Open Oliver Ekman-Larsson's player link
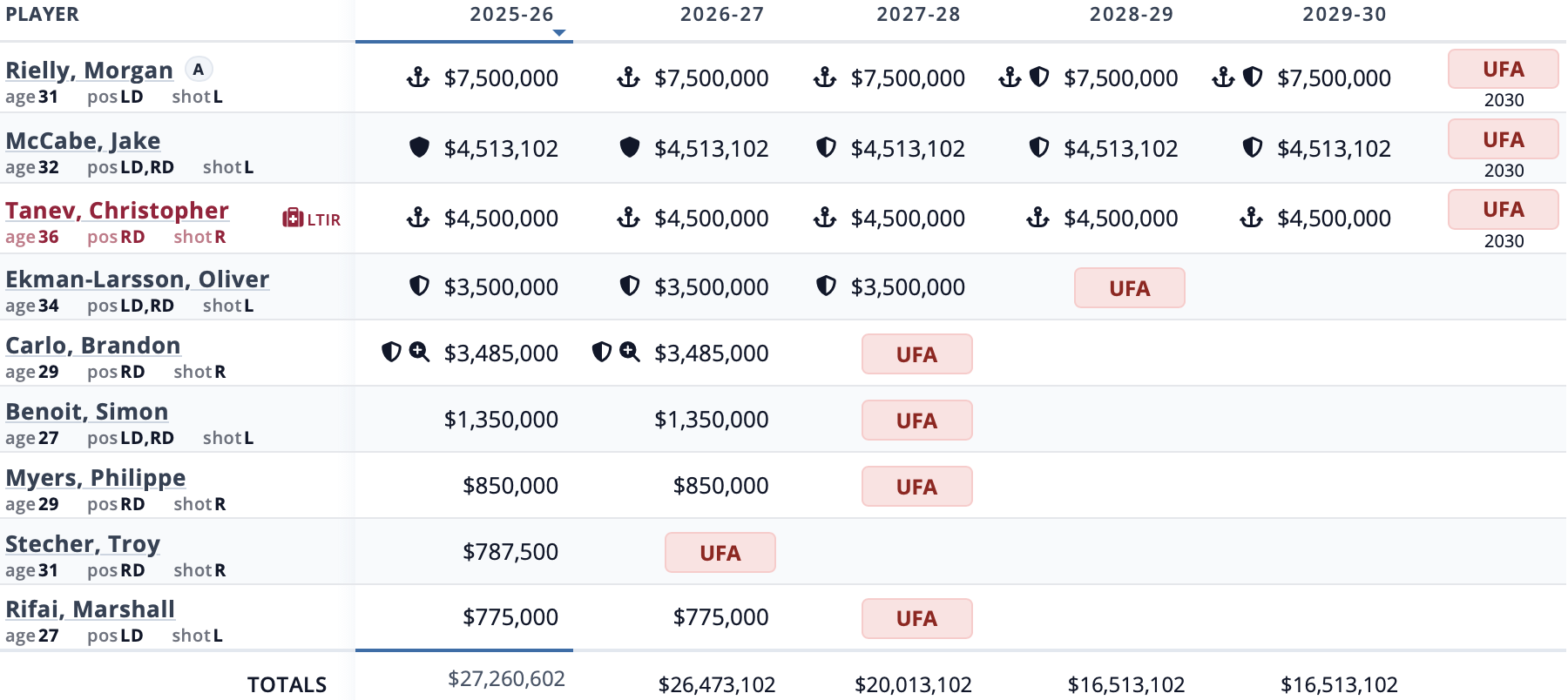 (x=137, y=279)
